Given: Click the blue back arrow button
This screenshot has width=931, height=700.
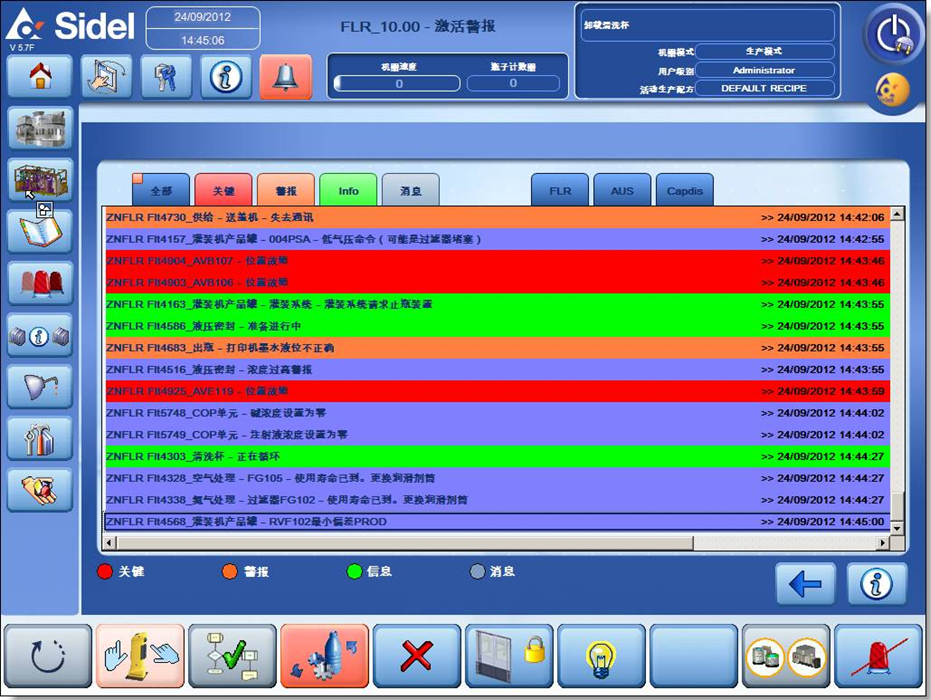Looking at the screenshot, I should click(x=805, y=584).
